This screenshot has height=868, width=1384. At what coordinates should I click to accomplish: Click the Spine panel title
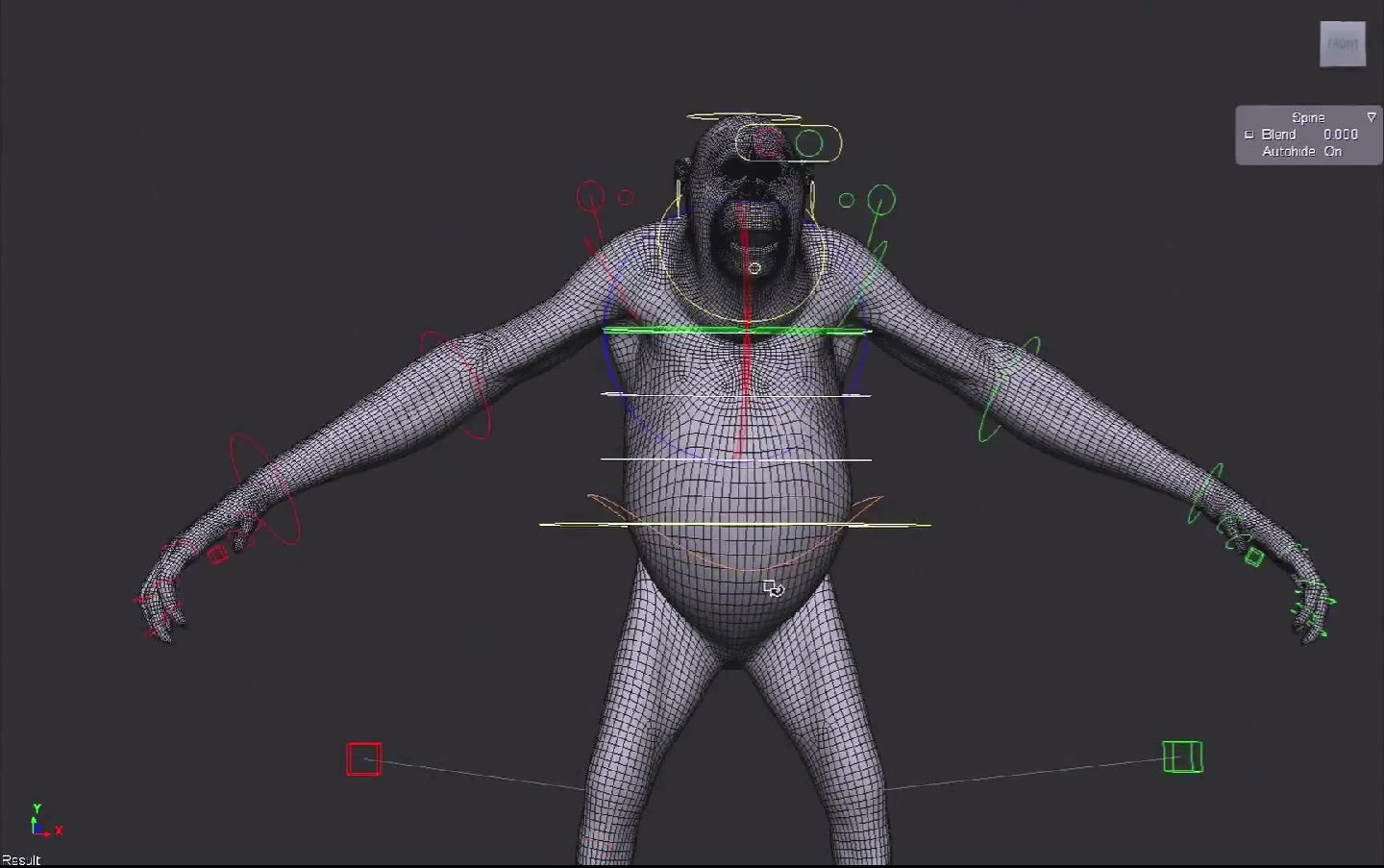tap(1308, 117)
